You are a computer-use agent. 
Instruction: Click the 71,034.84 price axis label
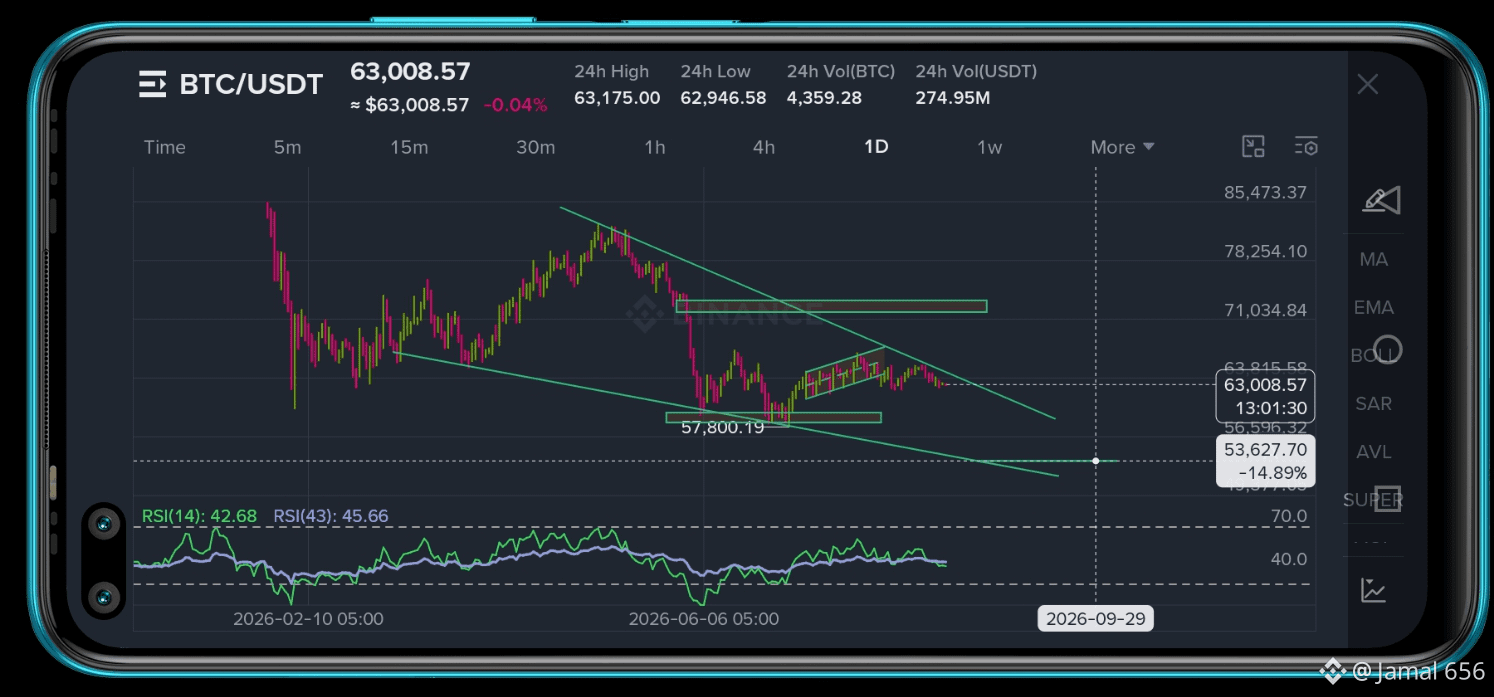click(x=1265, y=310)
